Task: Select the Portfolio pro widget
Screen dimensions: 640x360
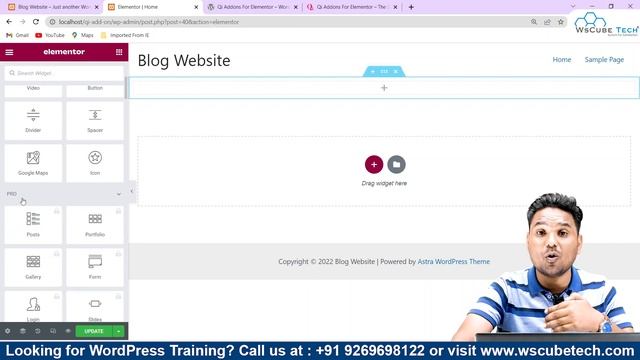Action: click(x=95, y=225)
